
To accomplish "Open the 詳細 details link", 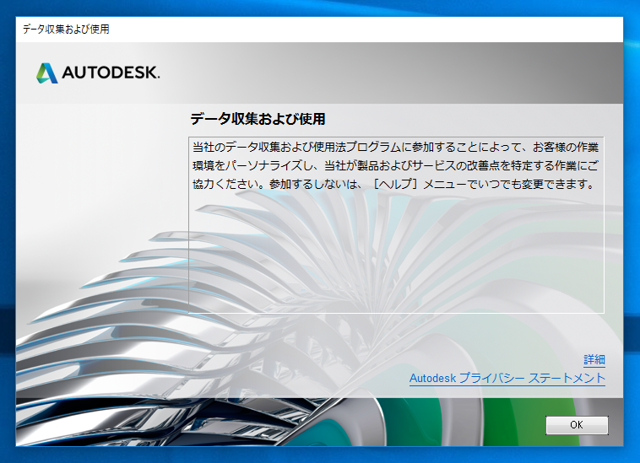I will click(594, 360).
